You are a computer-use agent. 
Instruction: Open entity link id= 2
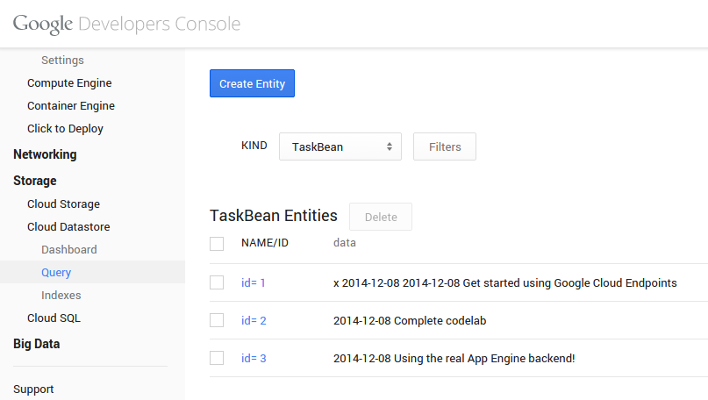[254, 321]
